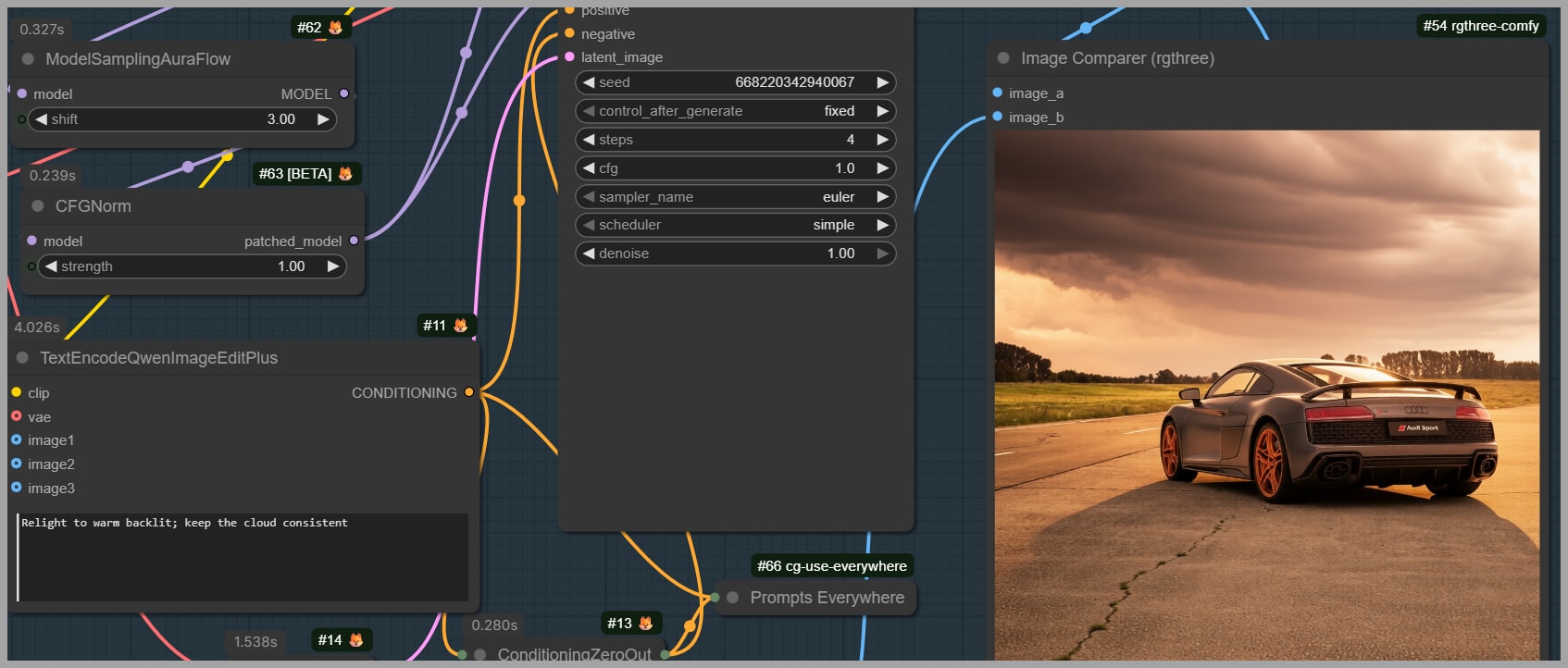Viewport: 1568px width, 668px height.
Task: Click the image_a input socket
Action: (997, 93)
